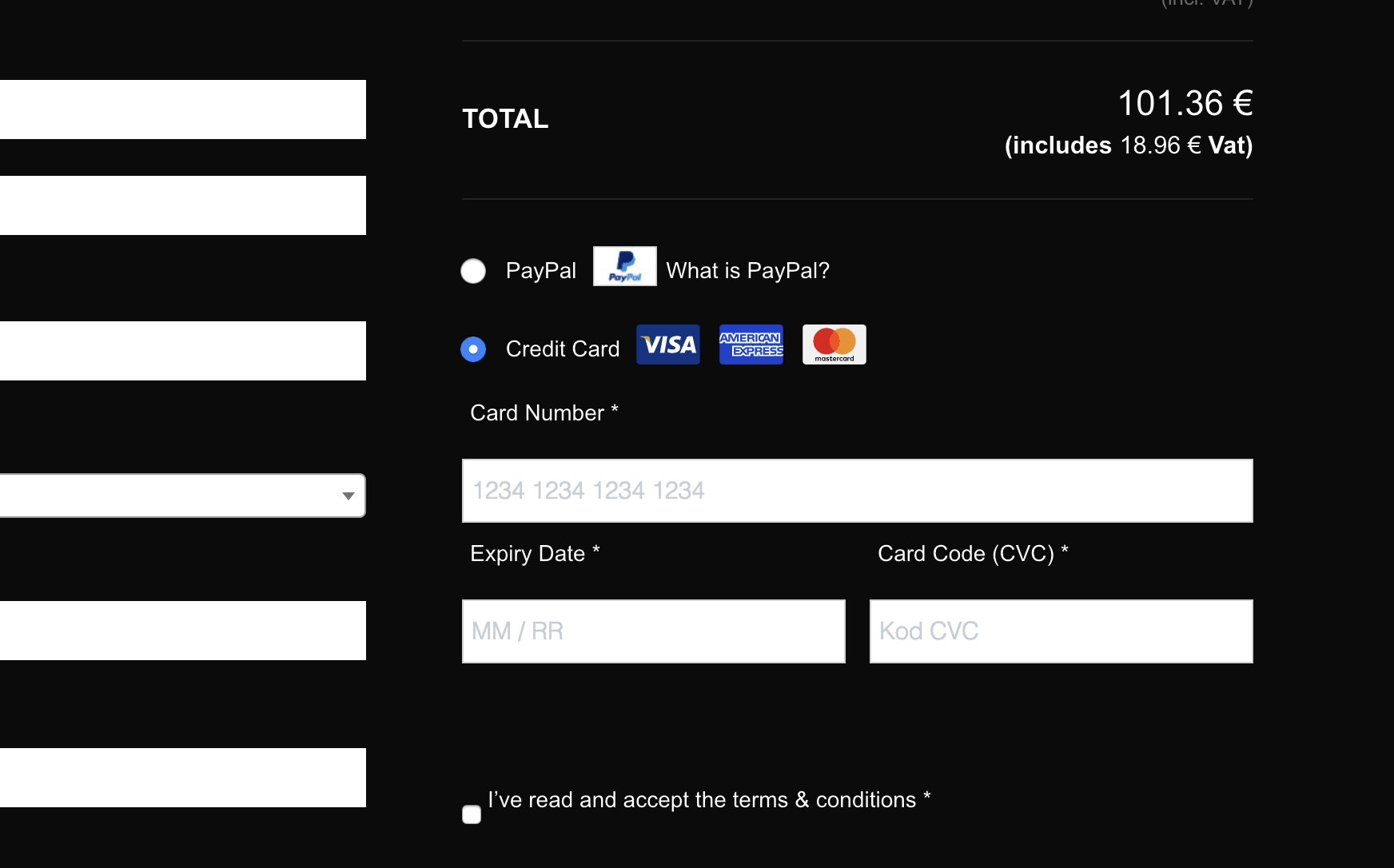Click the MM / RR expiry field
This screenshot has width=1394, height=868.
pyautogui.click(x=653, y=631)
